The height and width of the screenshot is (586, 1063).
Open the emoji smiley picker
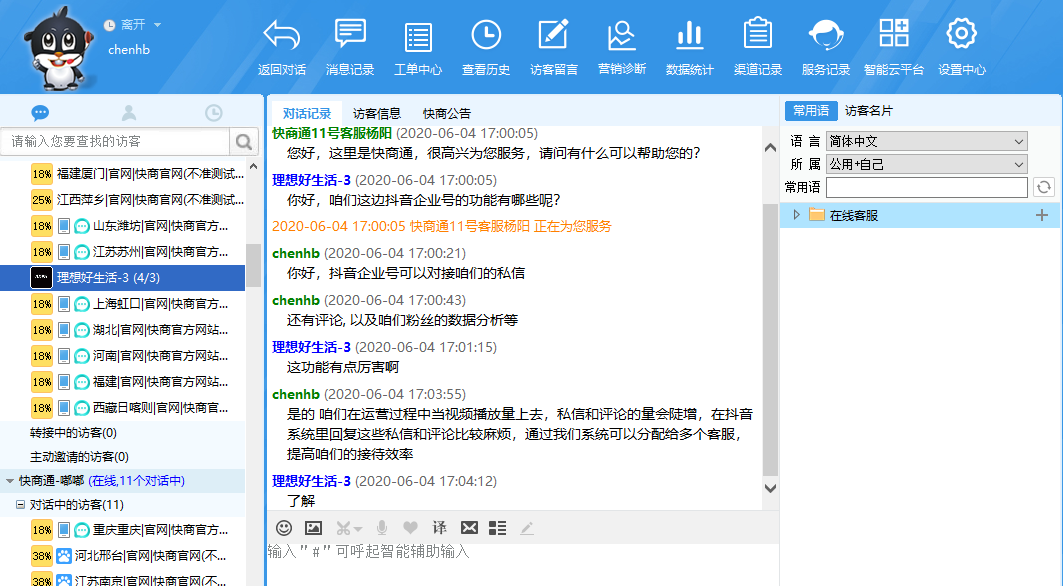tap(284, 528)
